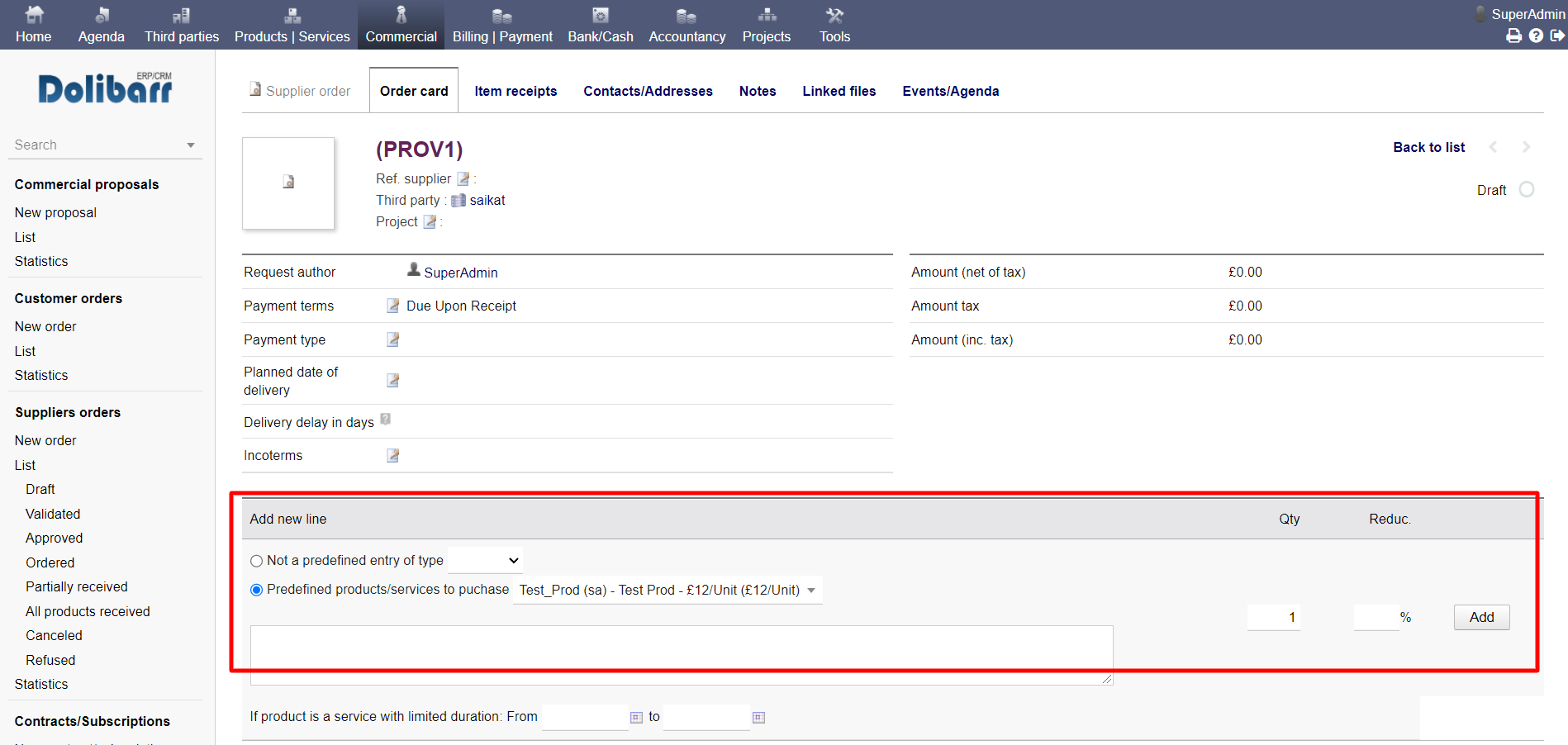Click the Qty input field
This screenshot has height=745, width=1568.
click(x=1273, y=617)
